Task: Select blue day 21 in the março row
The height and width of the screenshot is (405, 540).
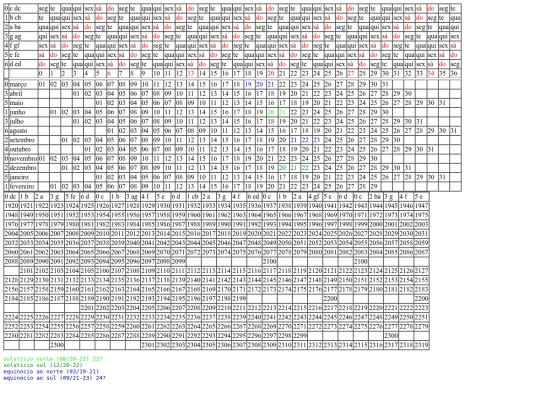Action: pos(271,84)
